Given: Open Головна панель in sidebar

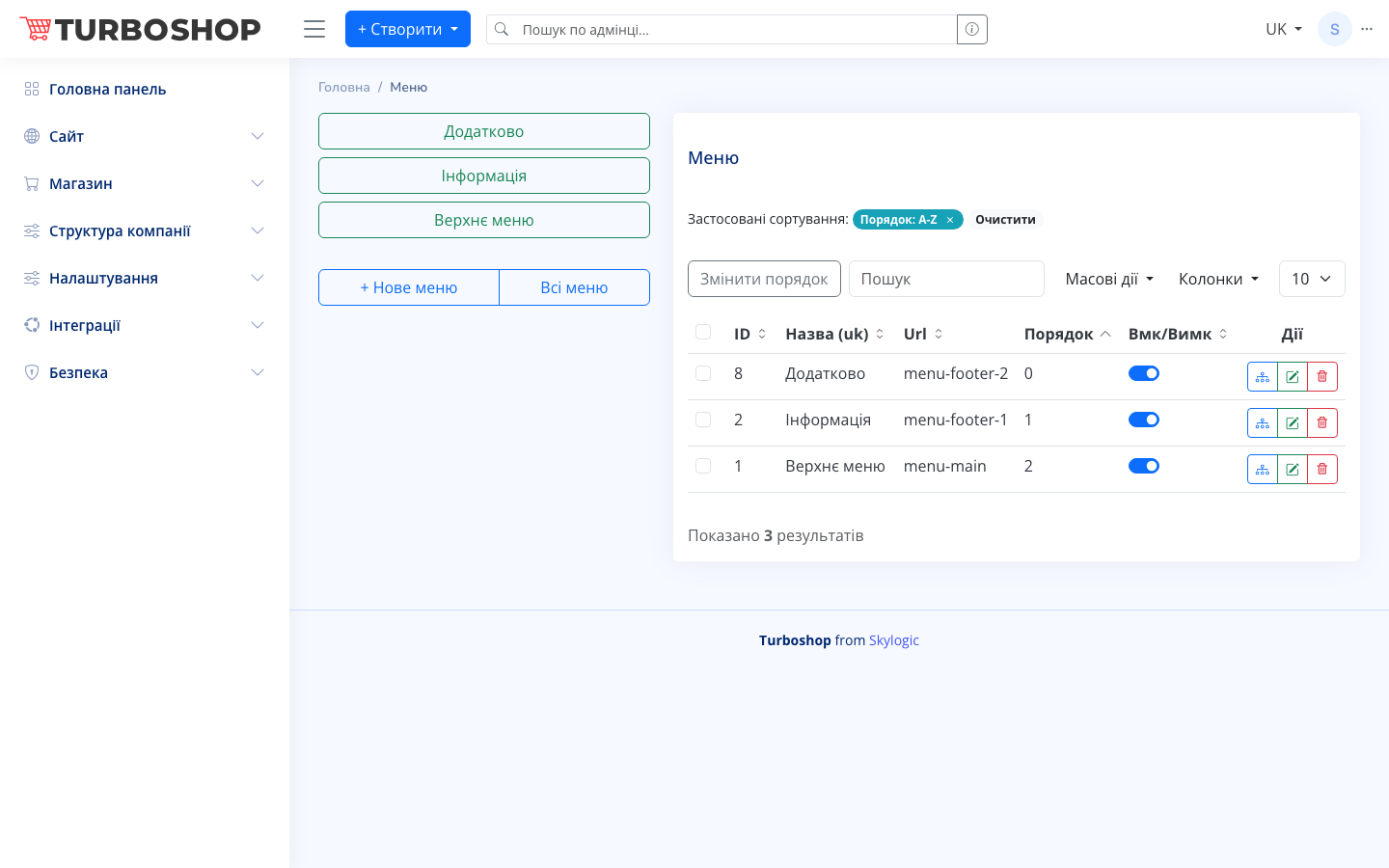Looking at the screenshot, I should (145, 89).
